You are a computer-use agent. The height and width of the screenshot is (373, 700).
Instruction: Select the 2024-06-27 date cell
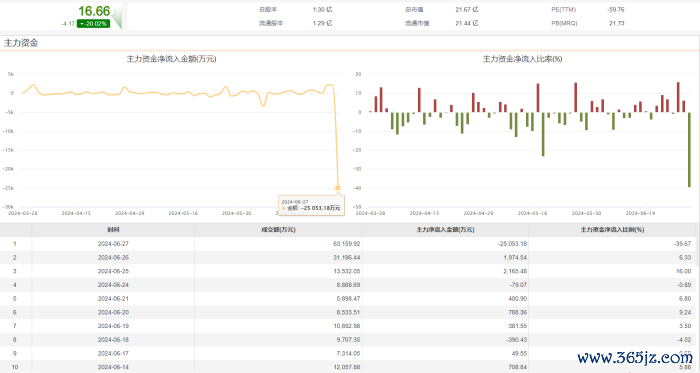(113, 244)
